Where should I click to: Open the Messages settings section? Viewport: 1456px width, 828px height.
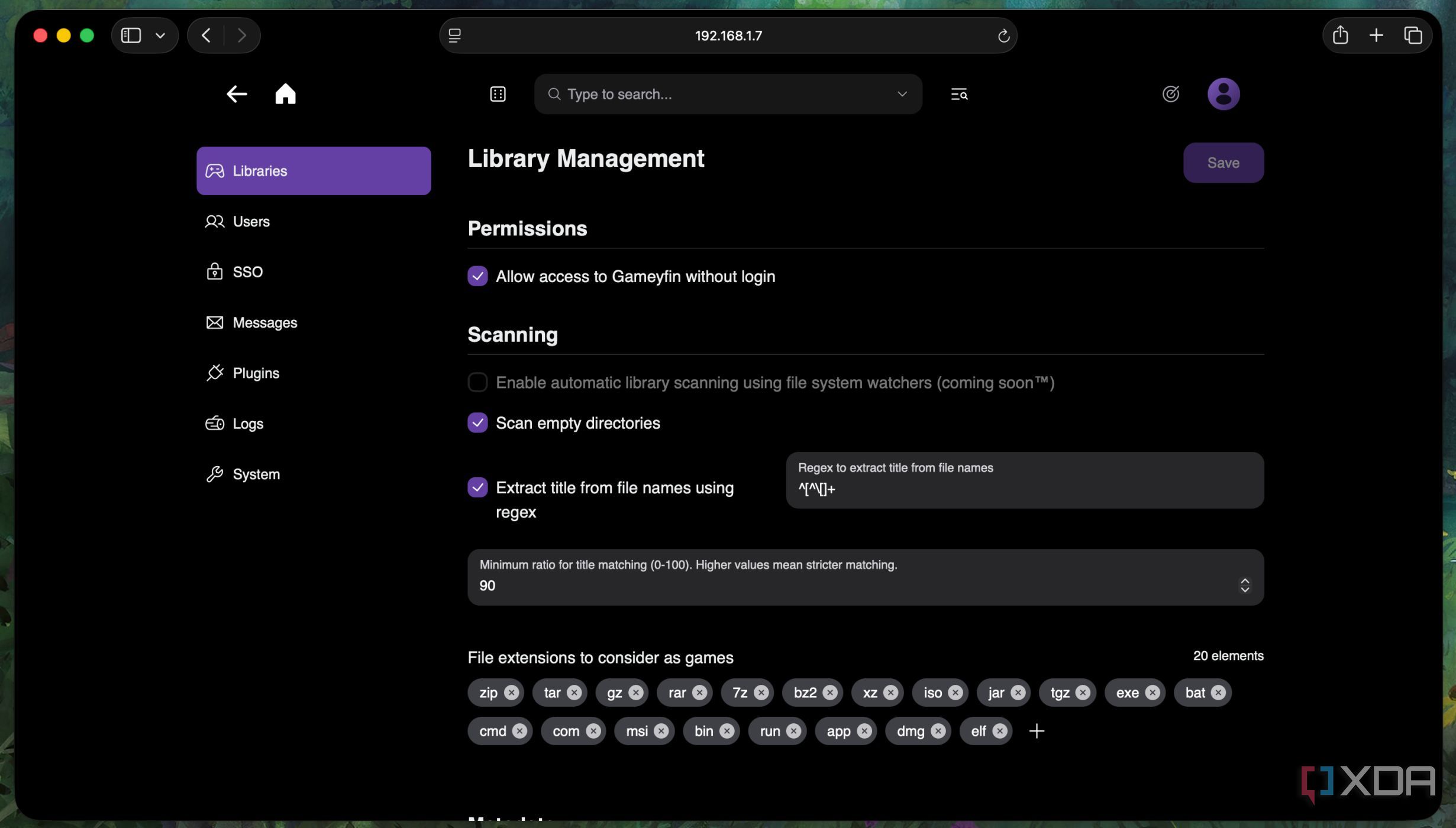pyautogui.click(x=314, y=322)
